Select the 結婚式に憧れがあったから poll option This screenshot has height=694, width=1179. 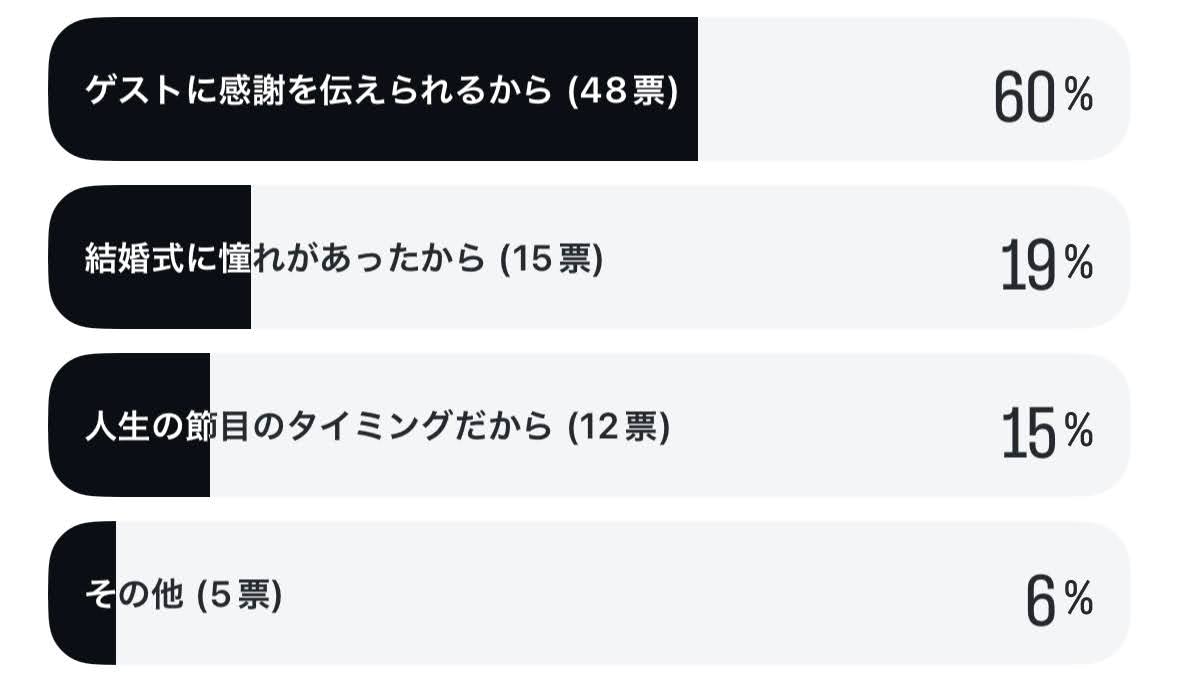tap(589, 256)
